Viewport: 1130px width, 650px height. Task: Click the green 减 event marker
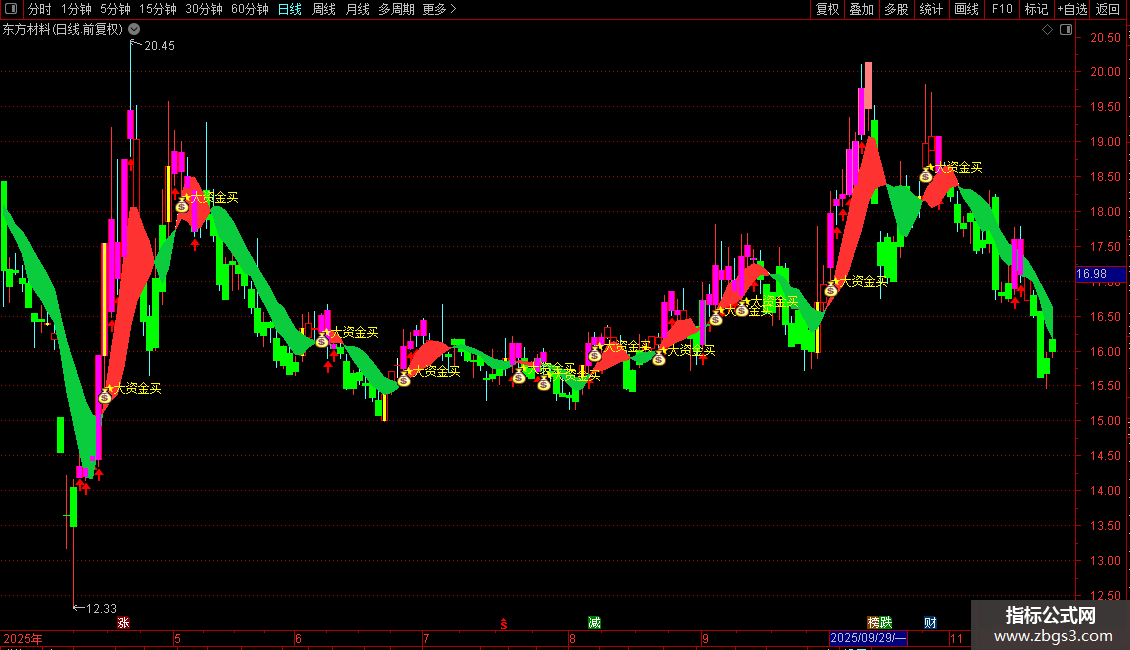click(x=594, y=623)
